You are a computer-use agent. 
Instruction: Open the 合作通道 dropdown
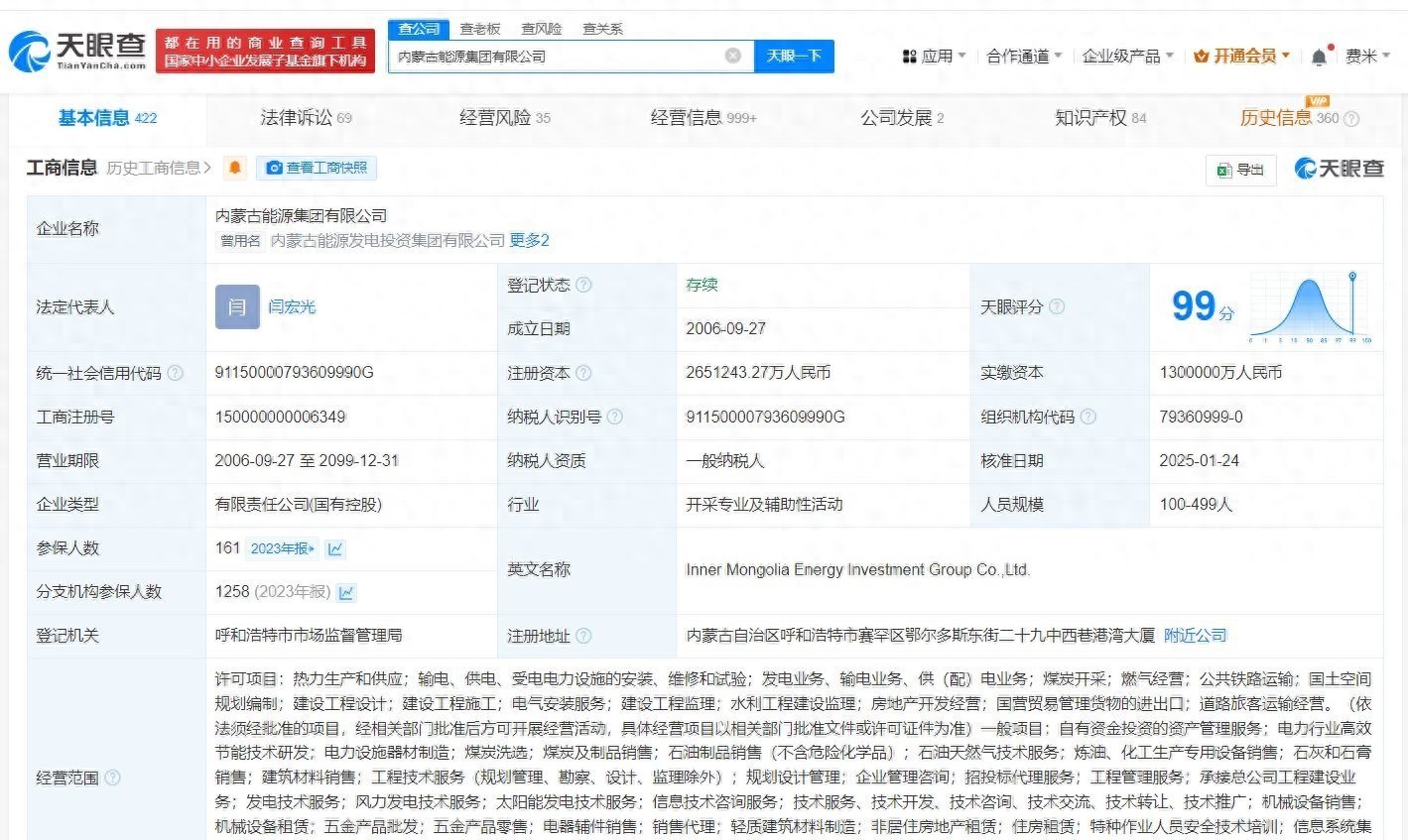[1023, 57]
